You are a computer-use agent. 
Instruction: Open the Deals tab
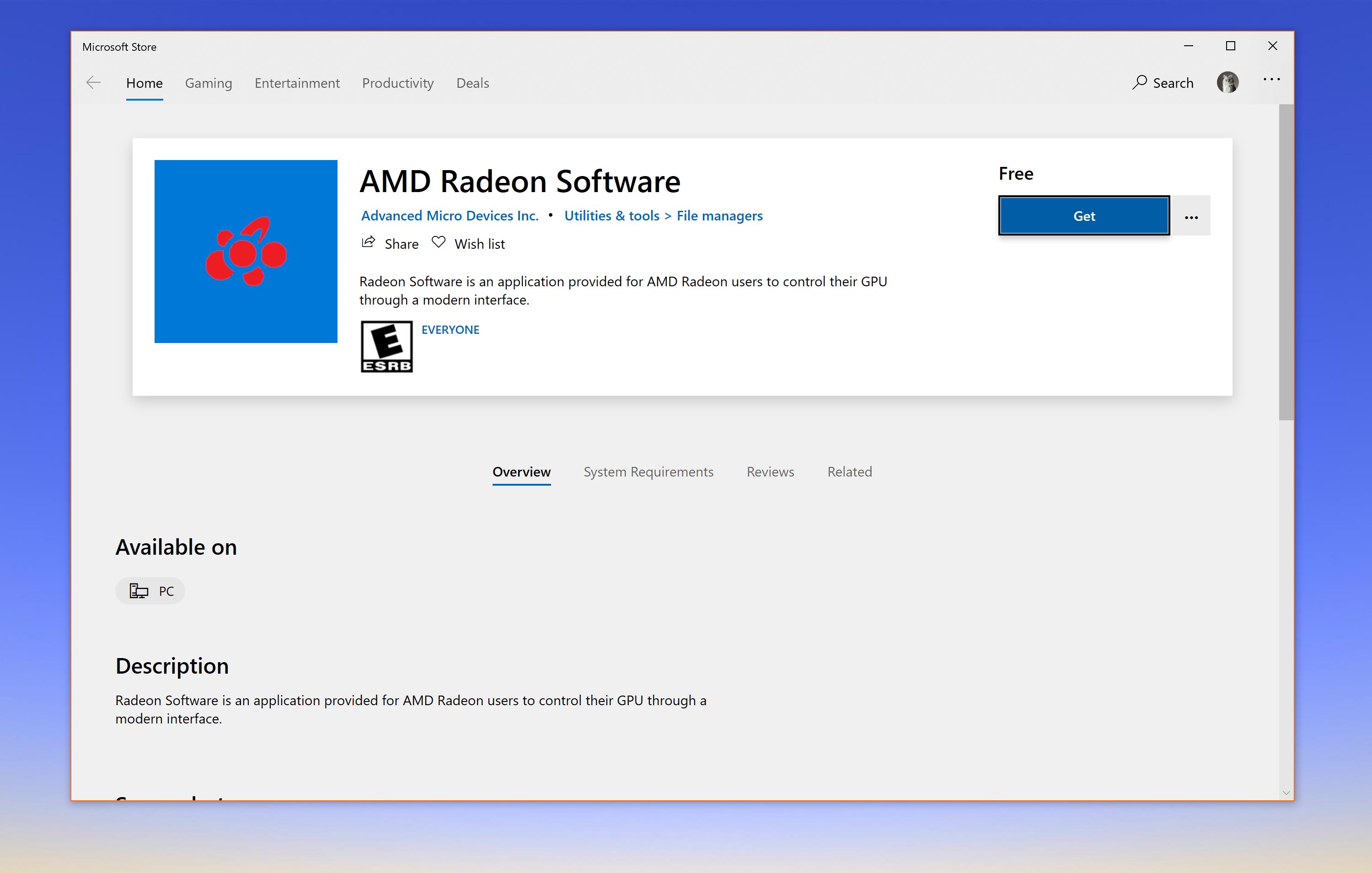[x=472, y=83]
